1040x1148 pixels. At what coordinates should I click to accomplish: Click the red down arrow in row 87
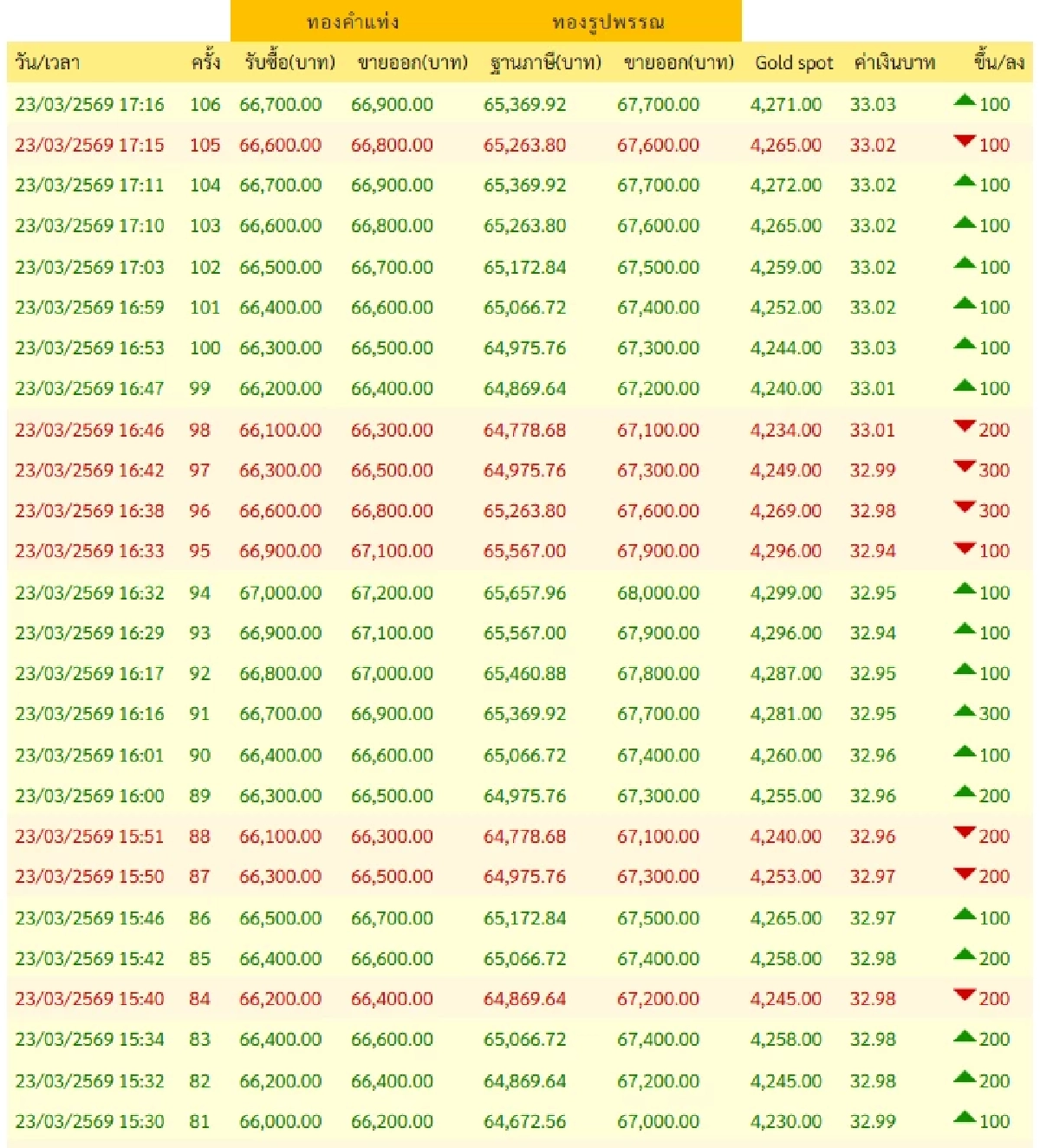(x=964, y=873)
